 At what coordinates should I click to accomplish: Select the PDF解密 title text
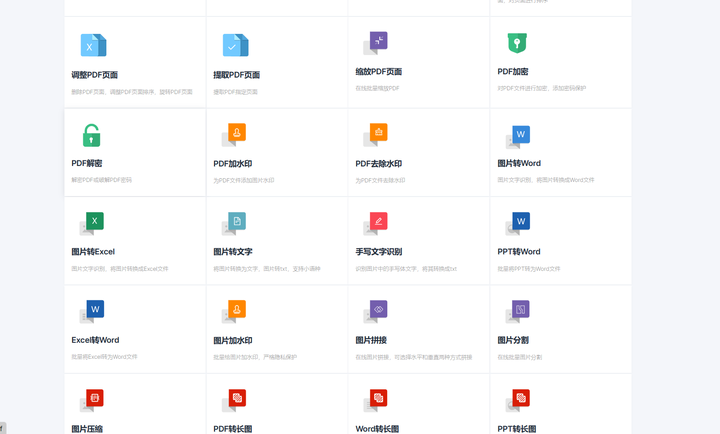(x=87, y=163)
